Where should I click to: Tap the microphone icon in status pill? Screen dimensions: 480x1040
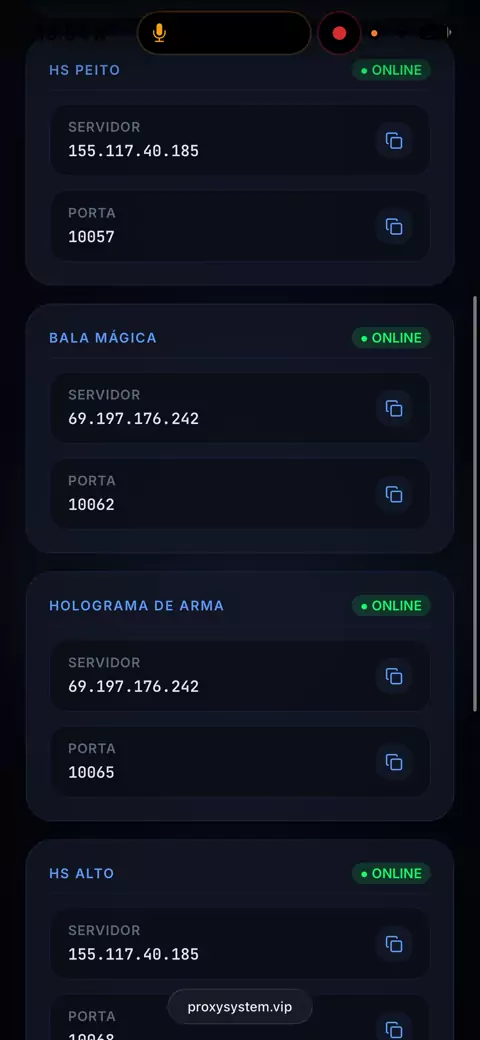(x=159, y=32)
